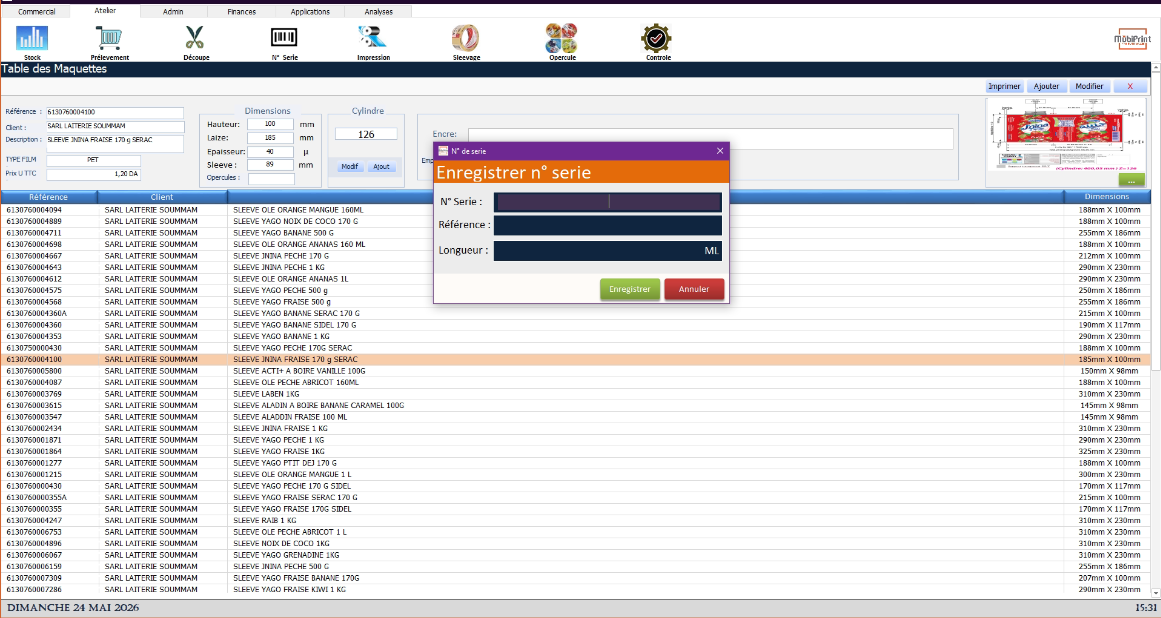Select row SLEEVE YAGO GRENADINE 1KG

(576, 555)
